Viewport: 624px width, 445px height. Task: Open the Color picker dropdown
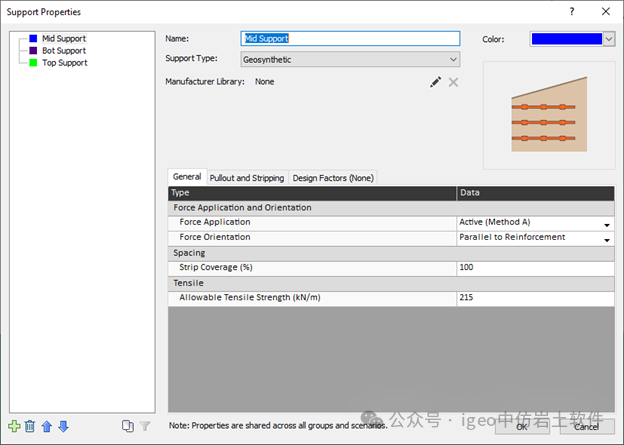(x=609, y=39)
